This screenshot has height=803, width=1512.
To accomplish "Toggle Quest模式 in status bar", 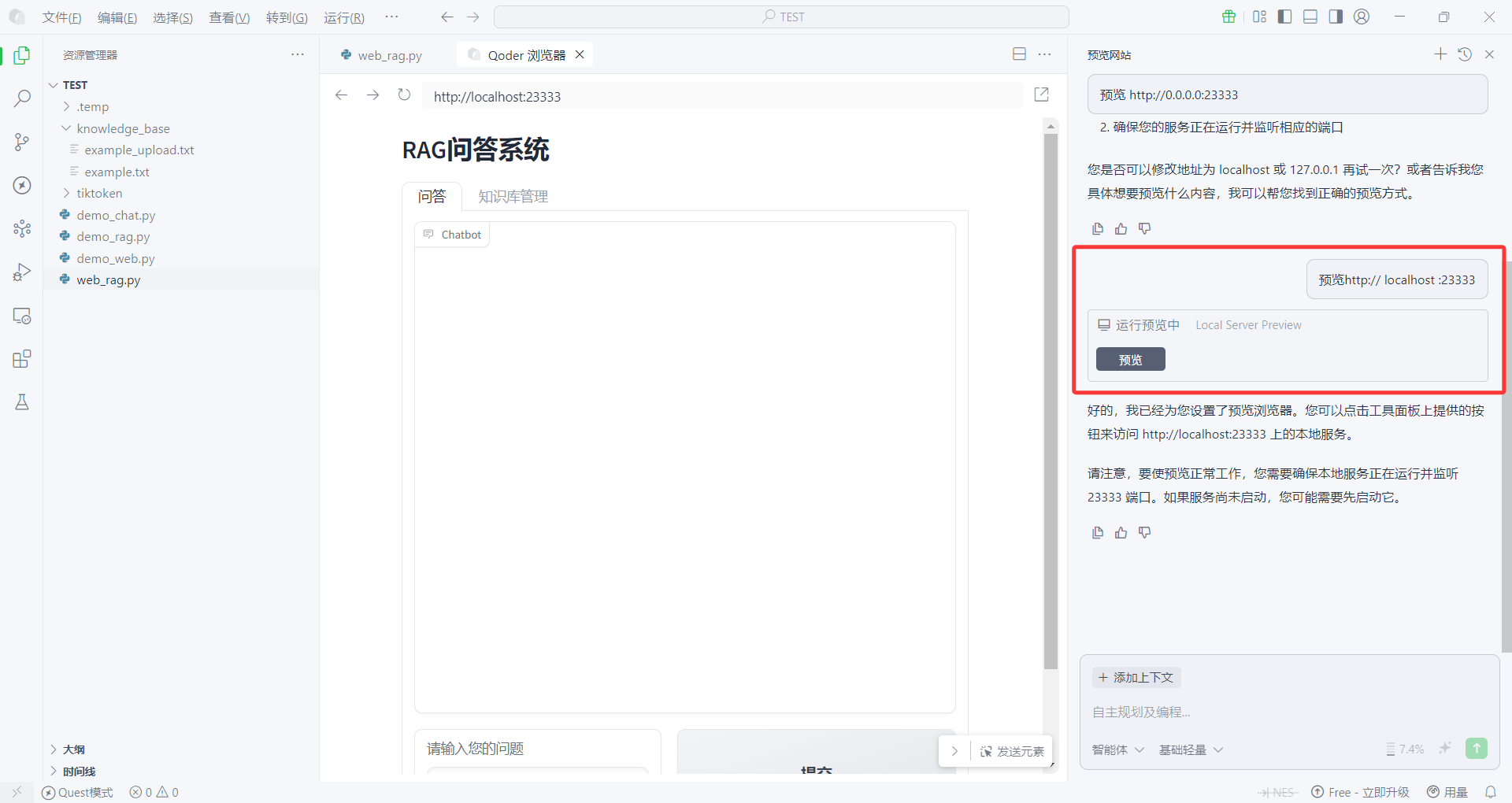I will [x=77, y=792].
